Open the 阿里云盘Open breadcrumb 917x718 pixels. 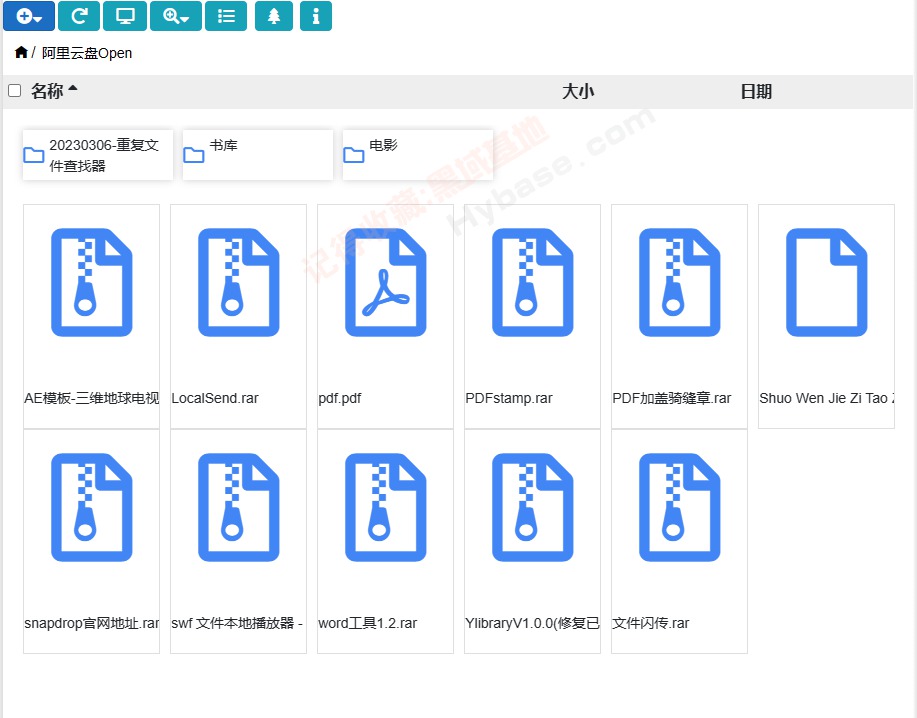(x=87, y=53)
